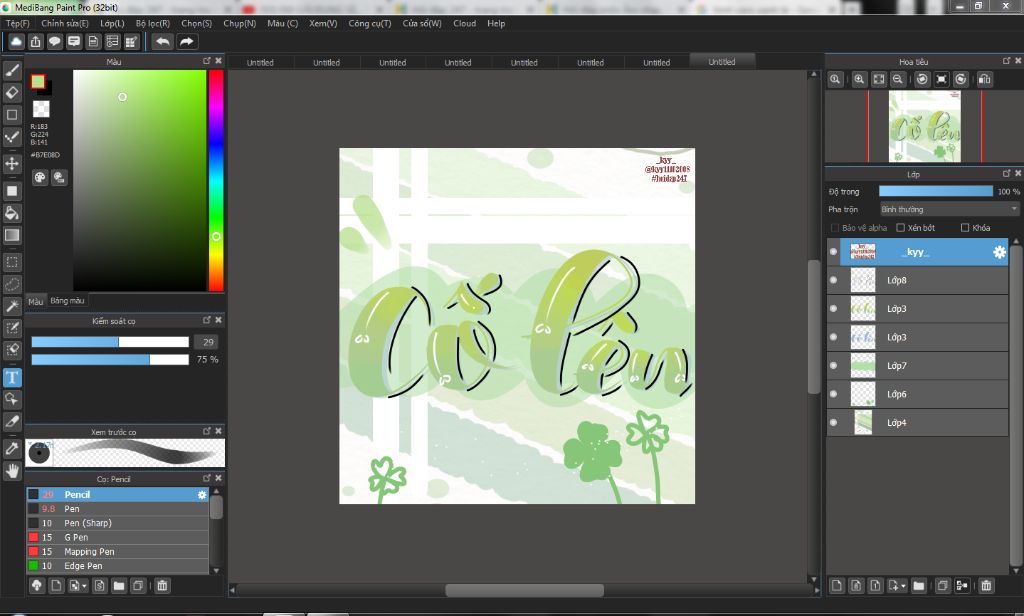
Task: Open the add-brush dropdown below brush list
Action: click(78, 585)
